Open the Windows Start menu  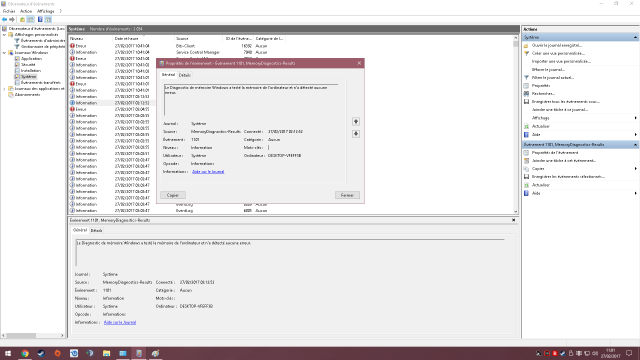pos(8,353)
